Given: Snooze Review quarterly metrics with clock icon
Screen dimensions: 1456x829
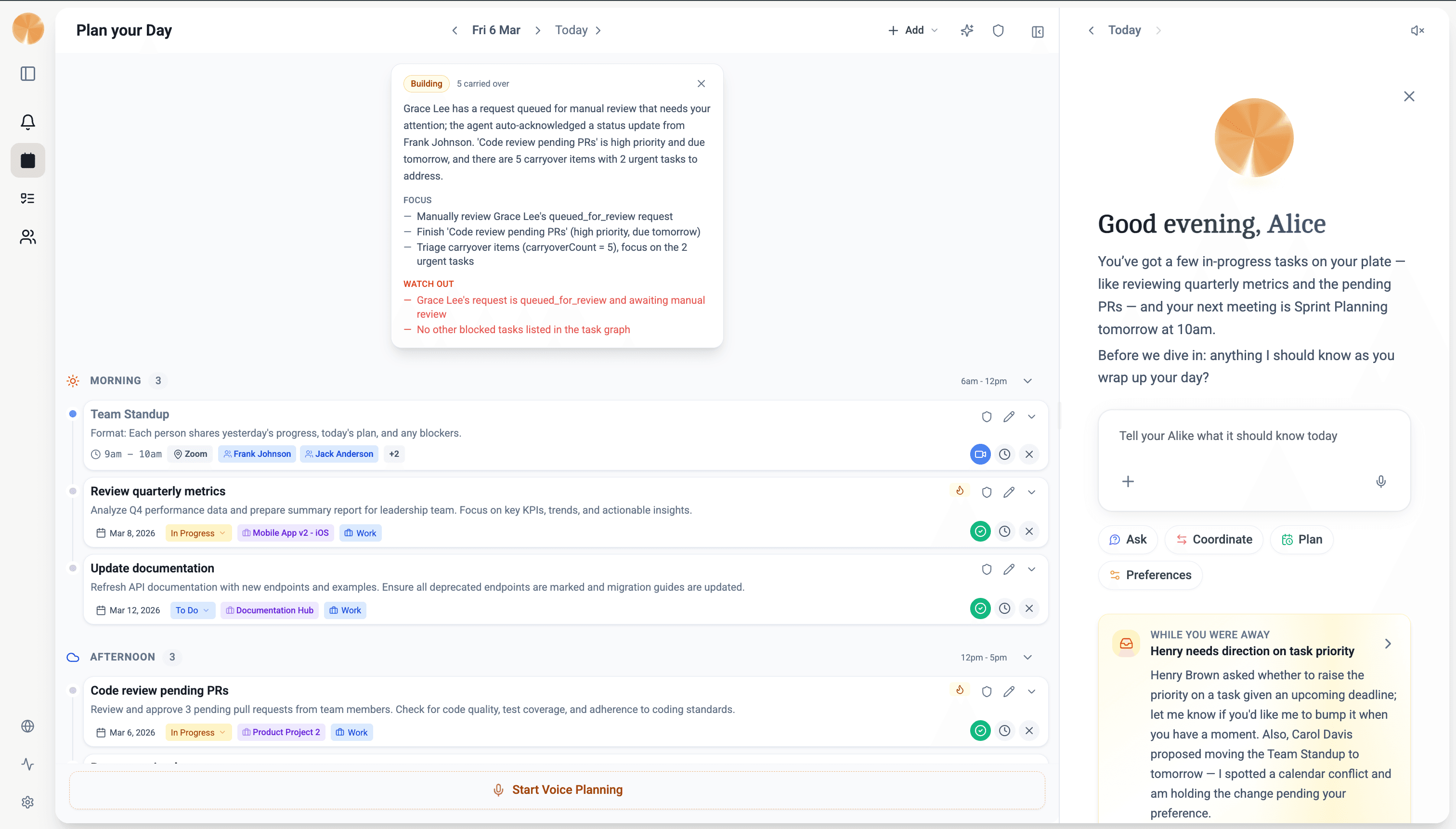Looking at the screenshot, I should (x=1004, y=532).
